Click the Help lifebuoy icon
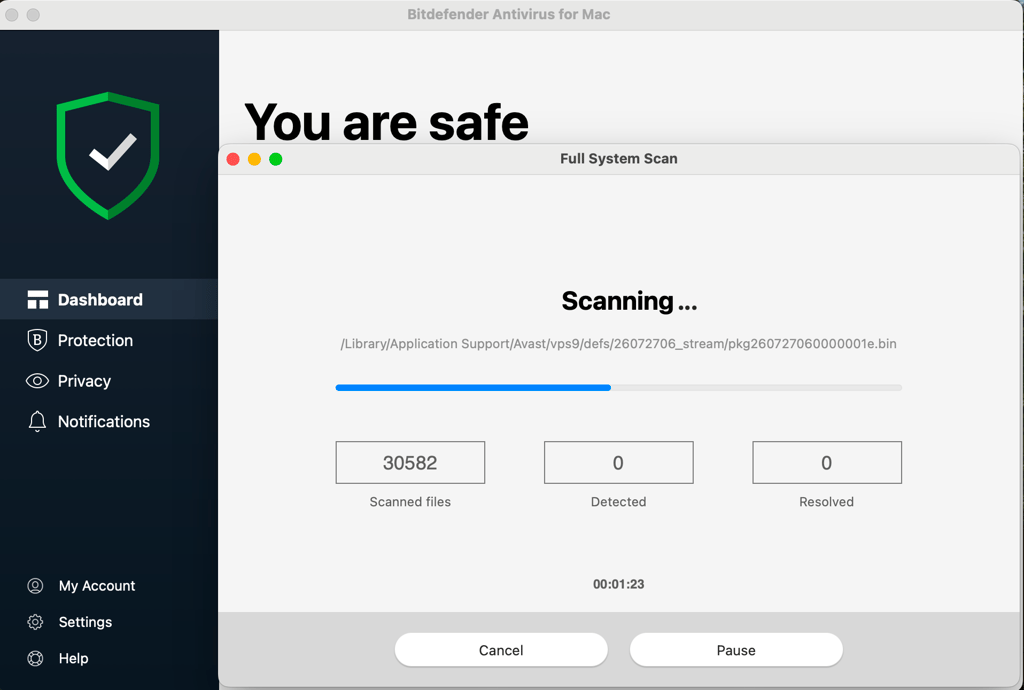 coord(35,659)
